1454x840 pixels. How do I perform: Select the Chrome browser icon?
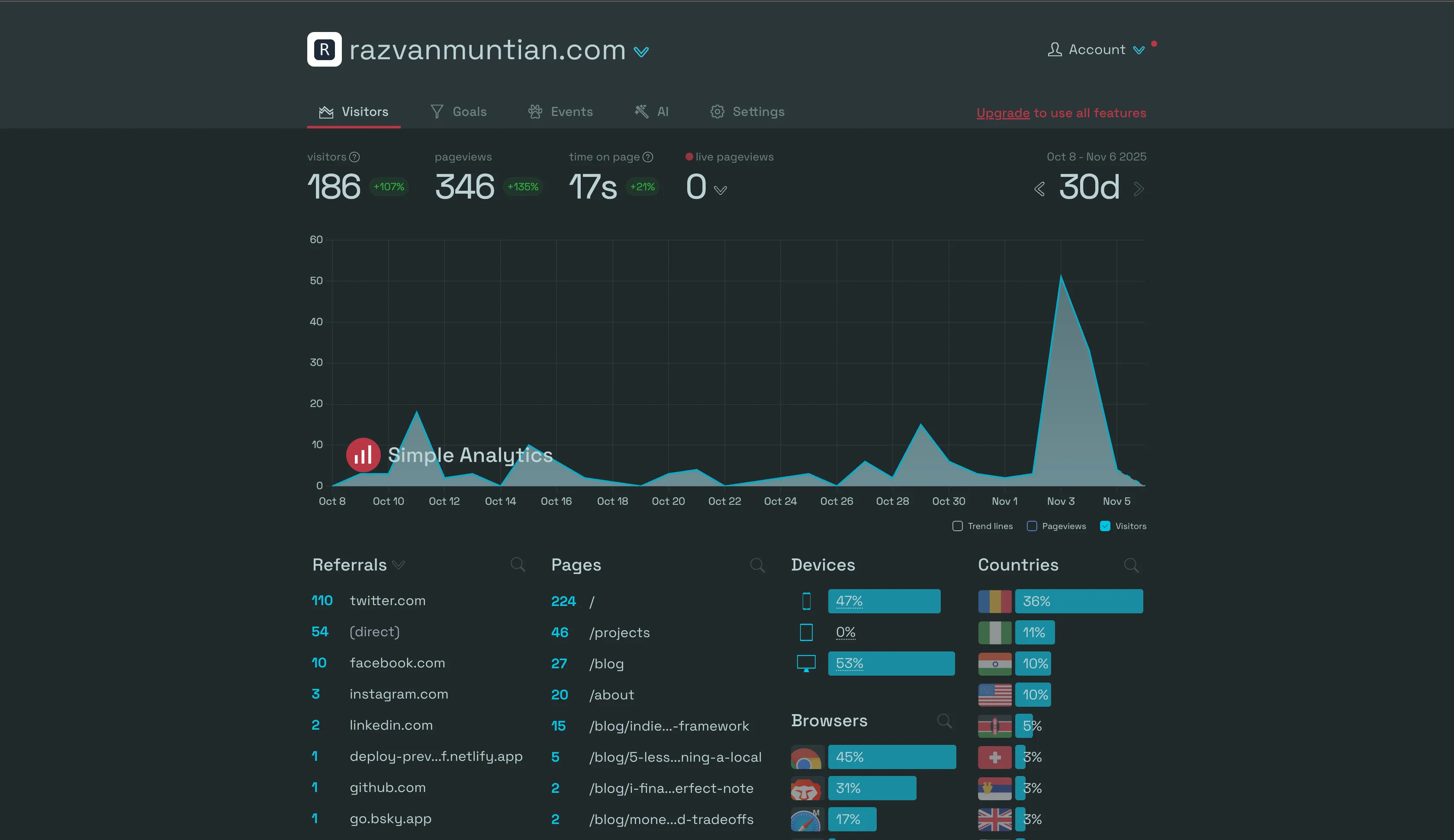pos(807,757)
